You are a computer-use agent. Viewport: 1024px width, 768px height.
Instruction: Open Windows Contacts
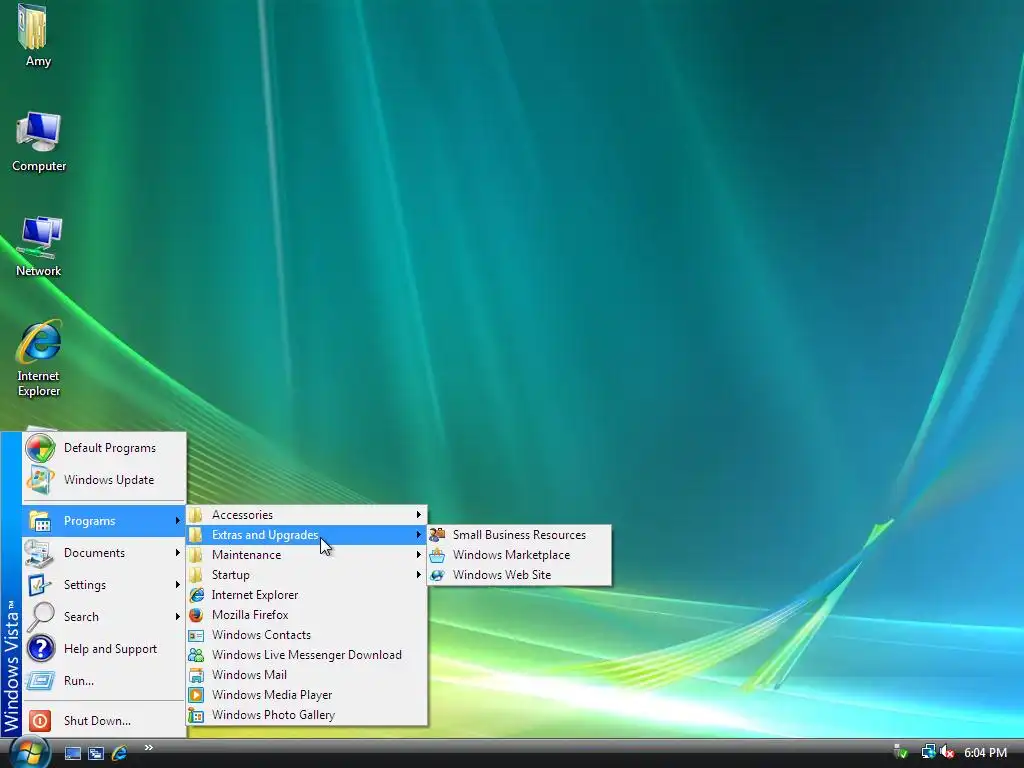307,635
